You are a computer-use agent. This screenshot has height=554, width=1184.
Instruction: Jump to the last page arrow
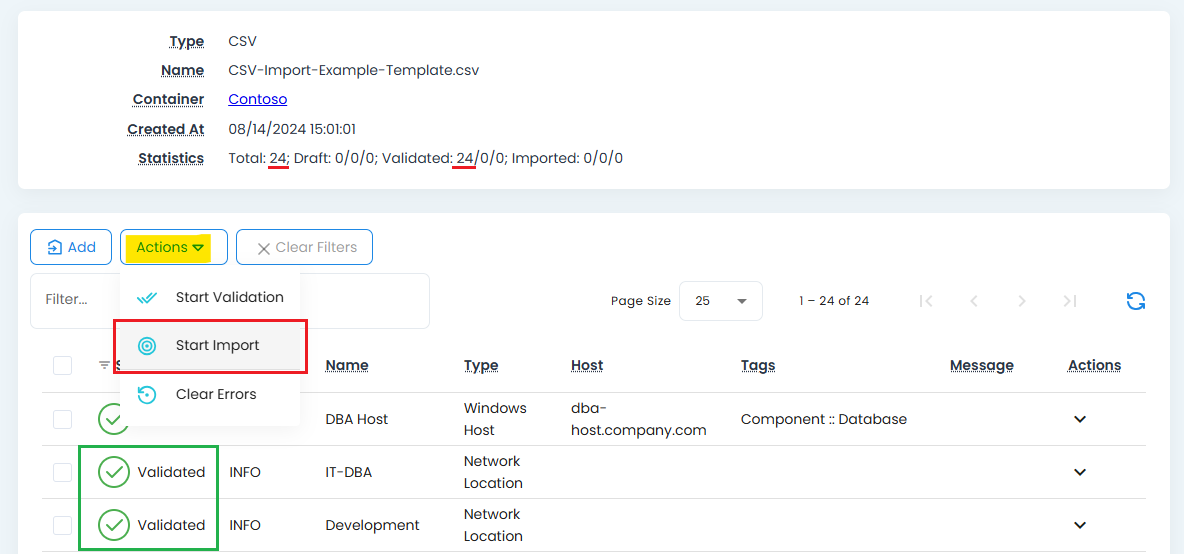pyautogui.click(x=1069, y=301)
